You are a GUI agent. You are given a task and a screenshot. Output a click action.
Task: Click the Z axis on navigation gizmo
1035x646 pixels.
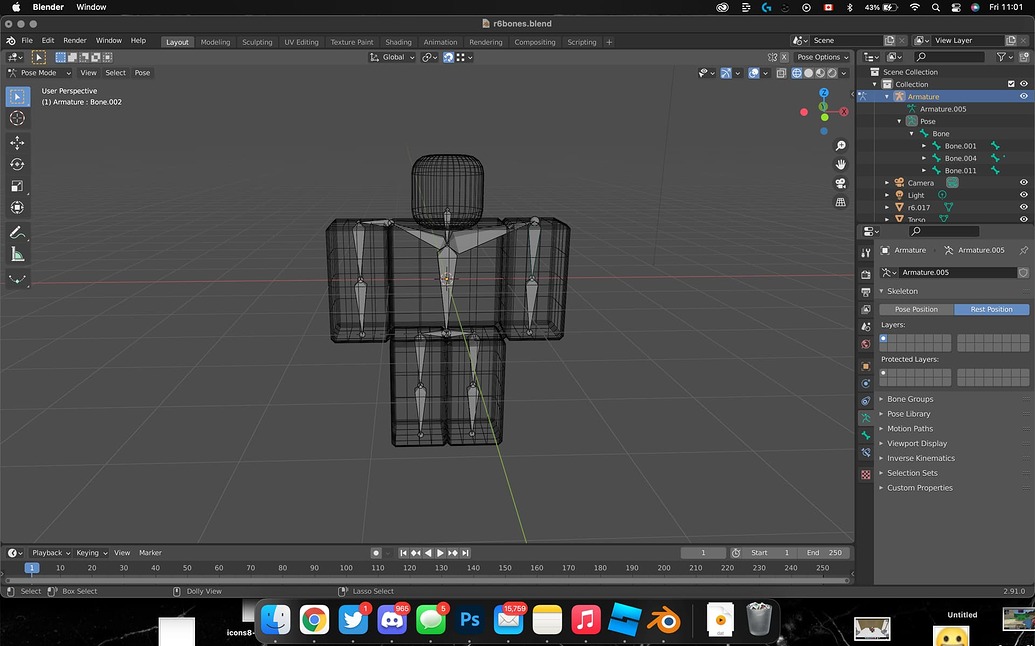click(824, 93)
